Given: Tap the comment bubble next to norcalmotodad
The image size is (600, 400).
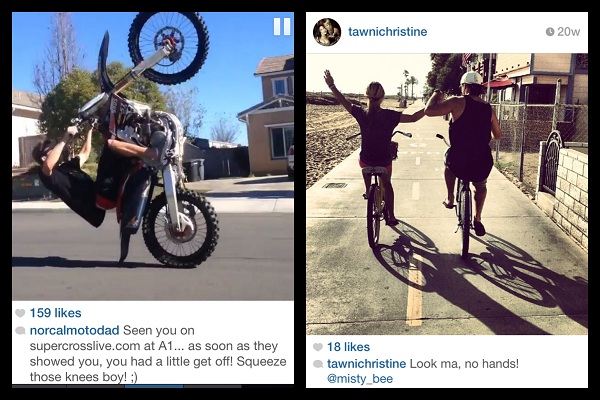Looking at the screenshot, I should [20, 329].
